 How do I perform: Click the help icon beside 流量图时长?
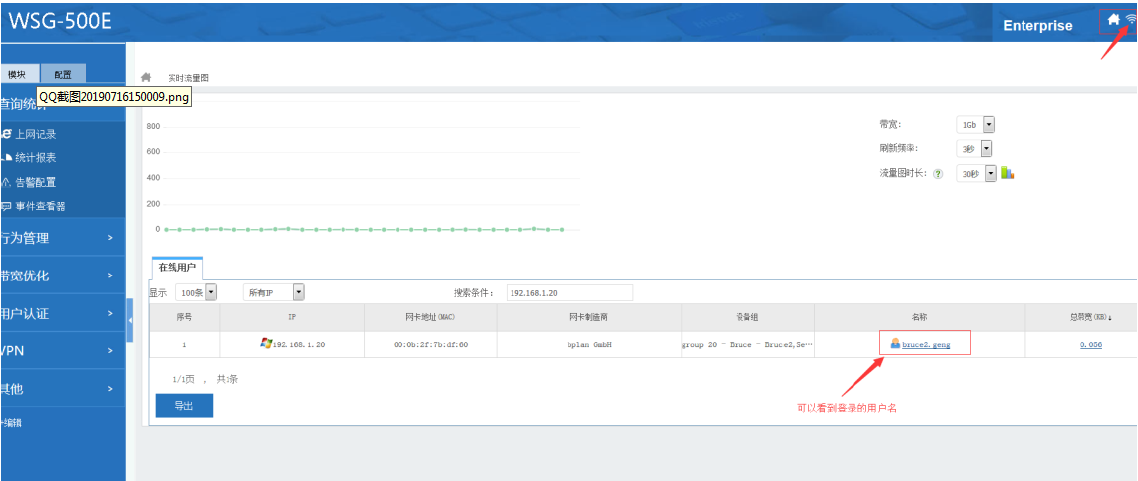click(x=938, y=174)
